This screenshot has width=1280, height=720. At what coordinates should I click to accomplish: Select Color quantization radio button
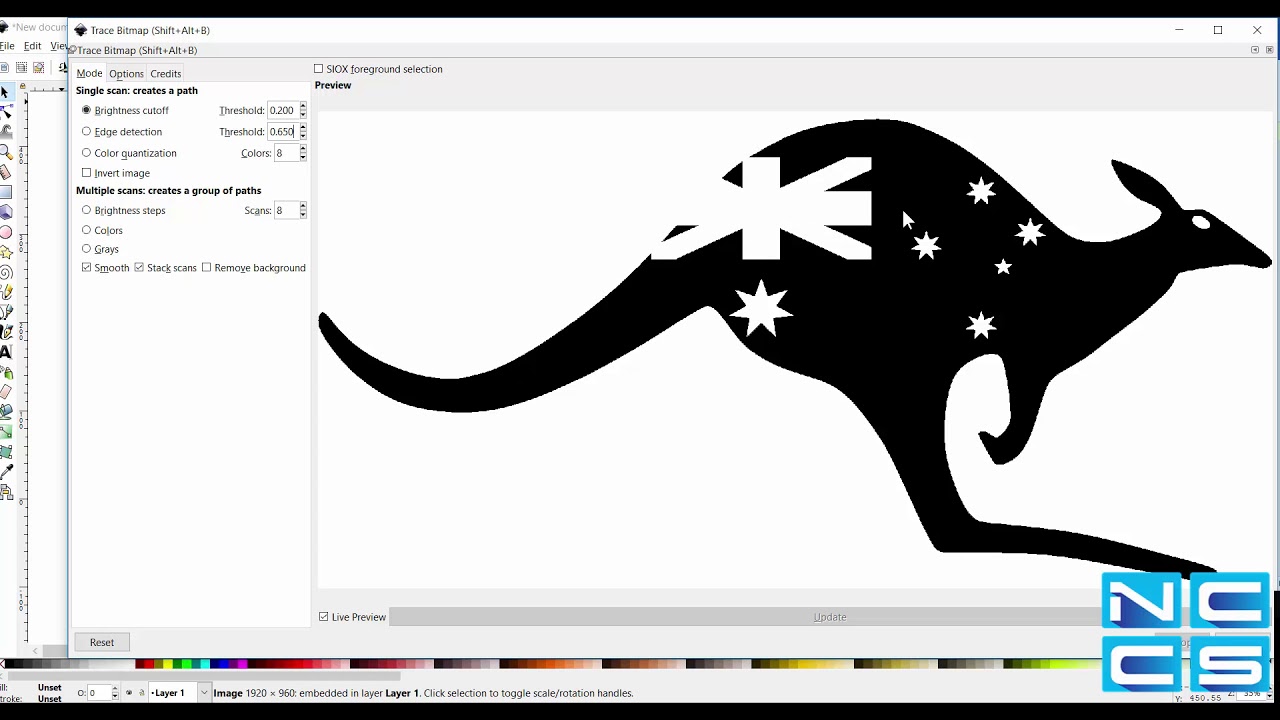[86, 153]
